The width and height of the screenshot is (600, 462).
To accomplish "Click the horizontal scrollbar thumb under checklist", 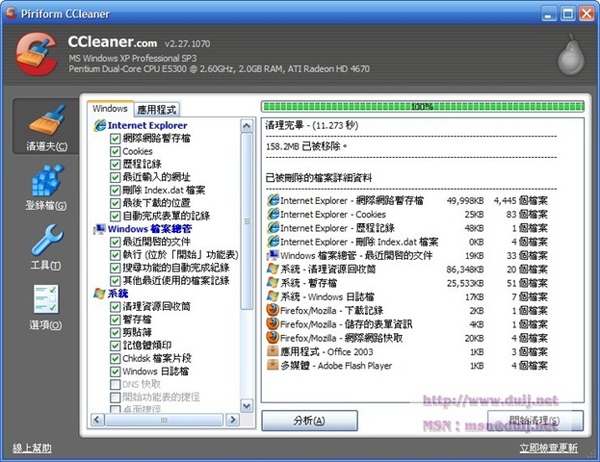I will pyautogui.click(x=164, y=420).
